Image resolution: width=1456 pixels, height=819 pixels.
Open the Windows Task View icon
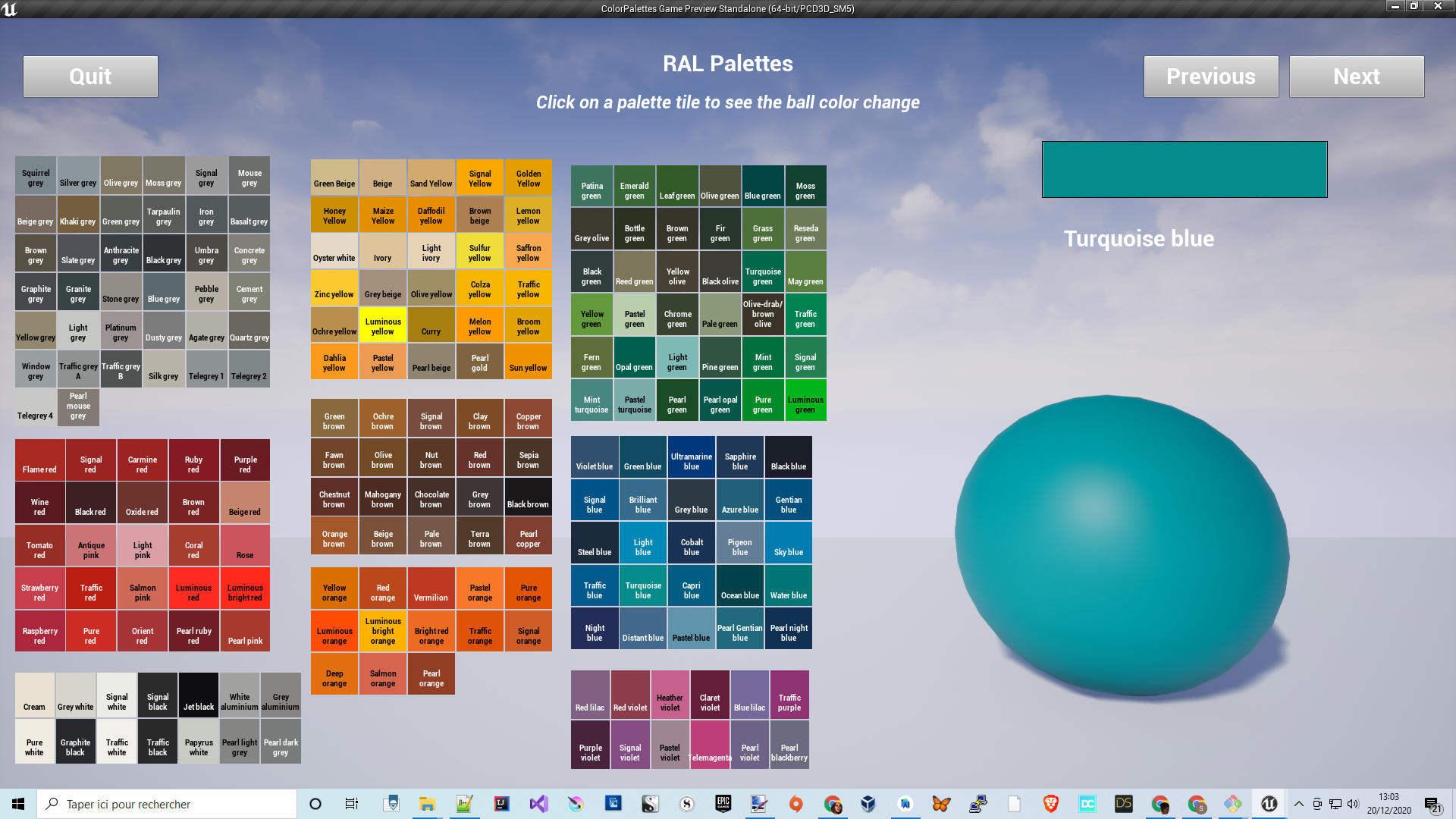[352, 804]
